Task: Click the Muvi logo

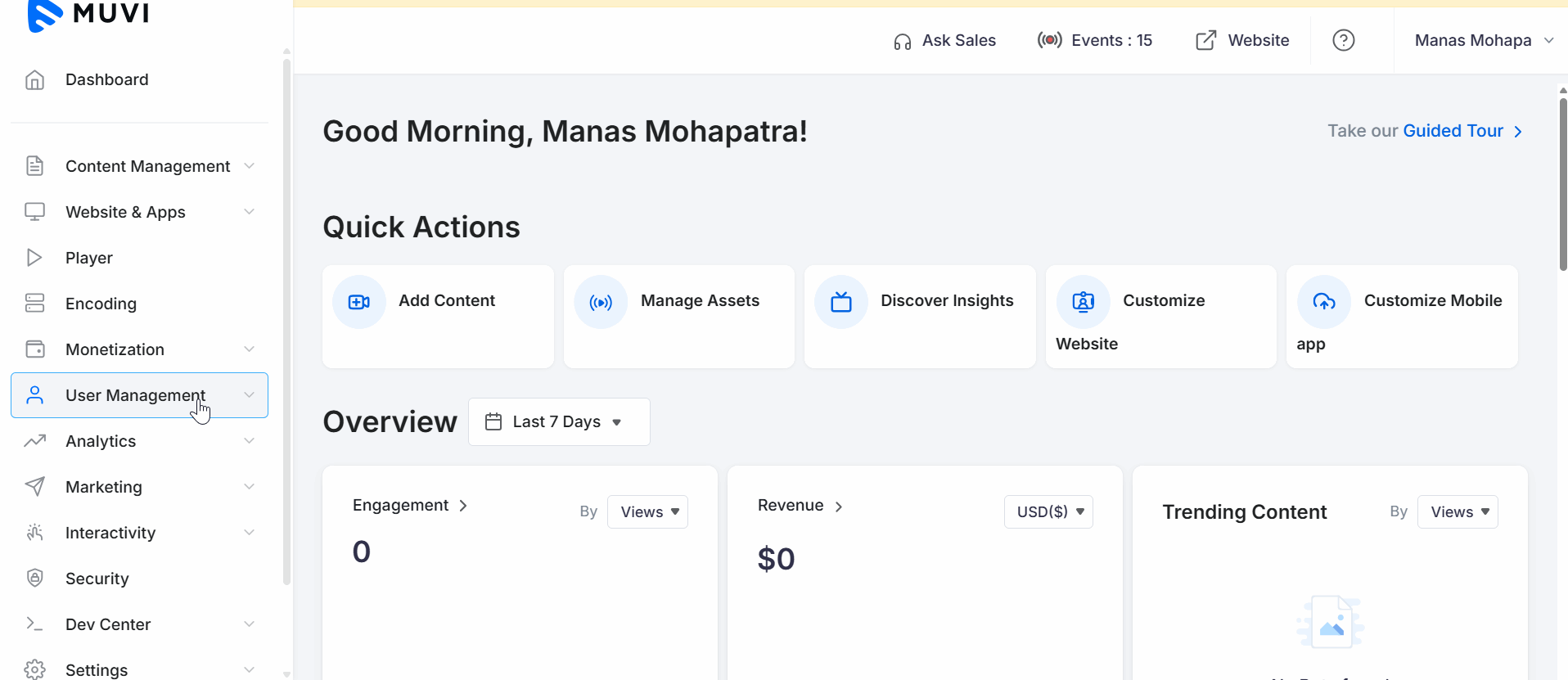Action: [88, 14]
